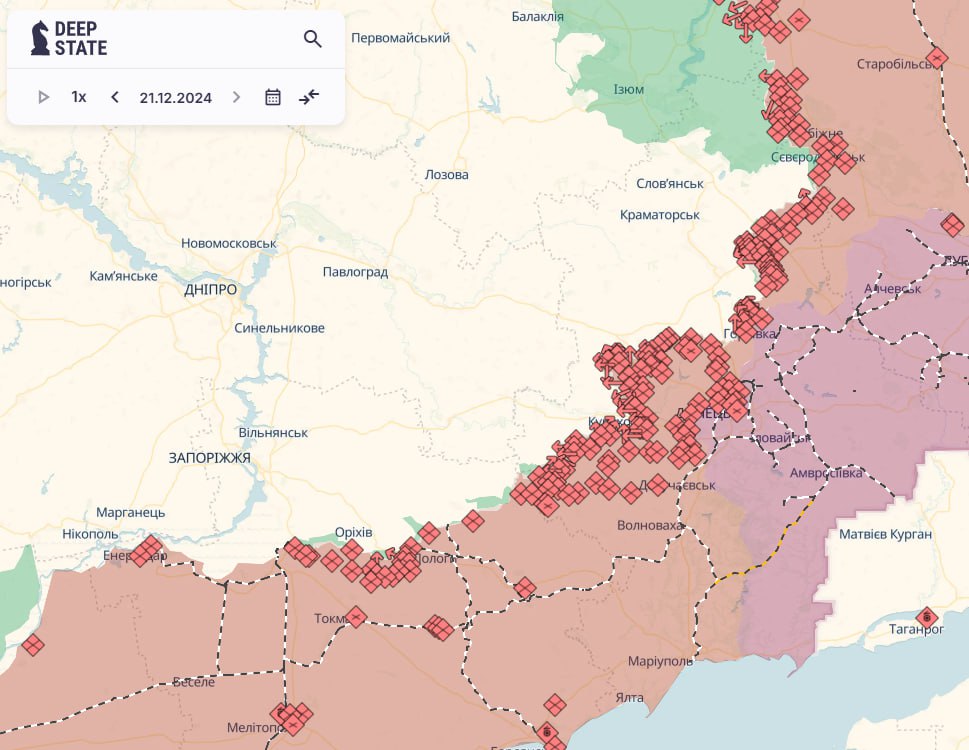Go to the previous date with left chevron
This screenshot has width=969, height=750.
point(115,97)
